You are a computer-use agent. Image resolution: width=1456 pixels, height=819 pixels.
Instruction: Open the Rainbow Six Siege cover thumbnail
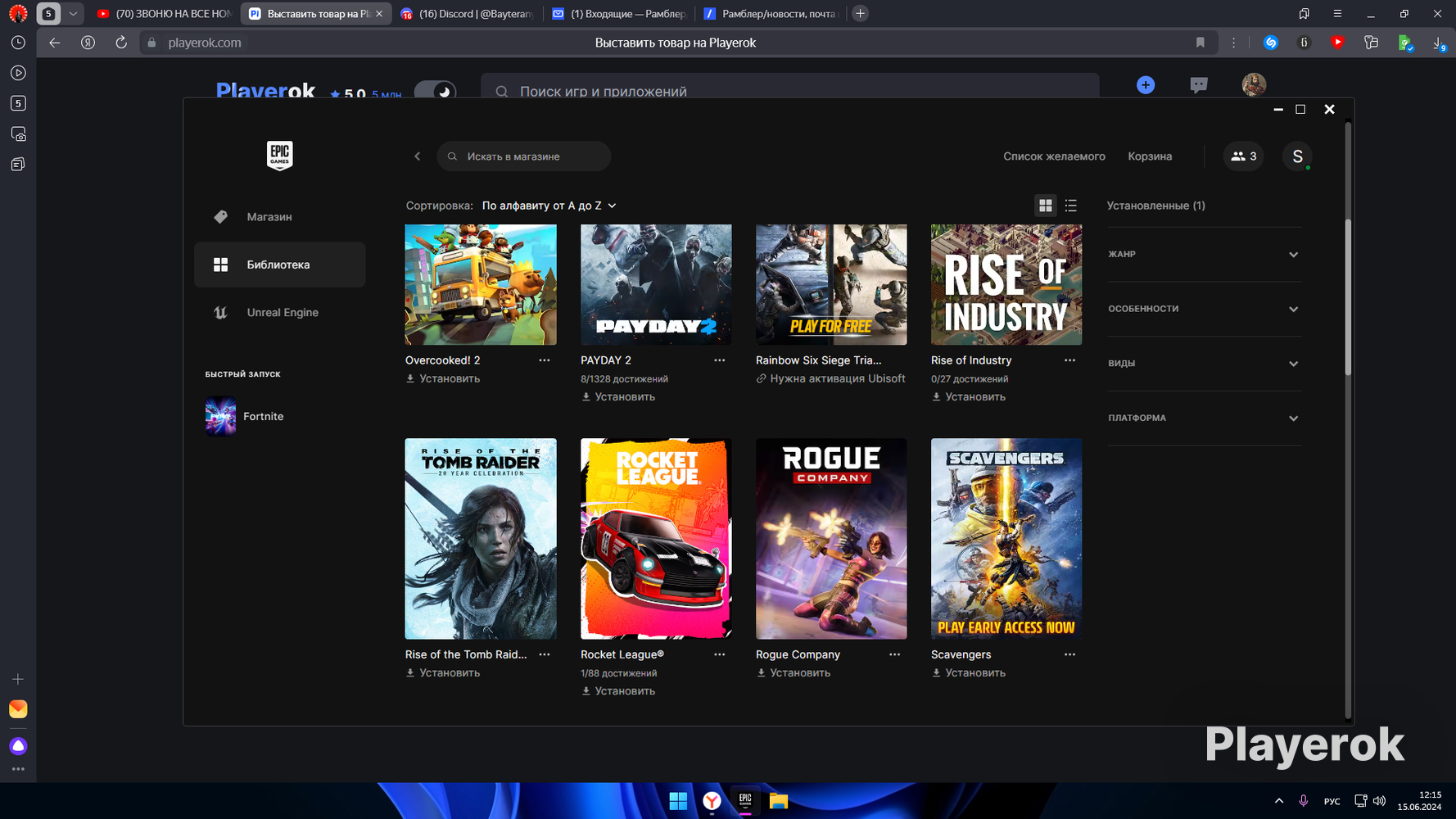point(831,284)
